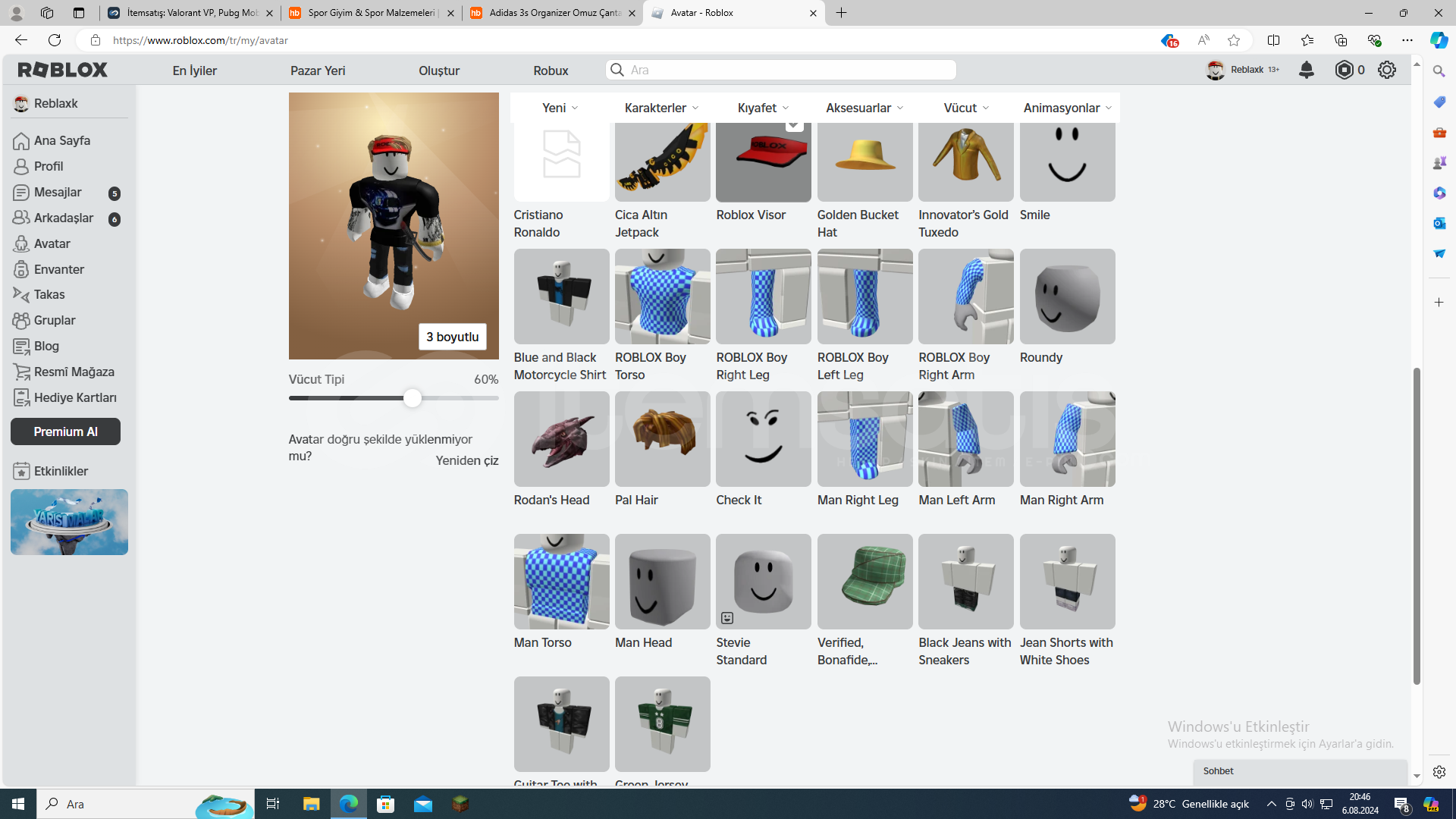Open En İyiler nav menu
The height and width of the screenshot is (819, 1456).
195,71
